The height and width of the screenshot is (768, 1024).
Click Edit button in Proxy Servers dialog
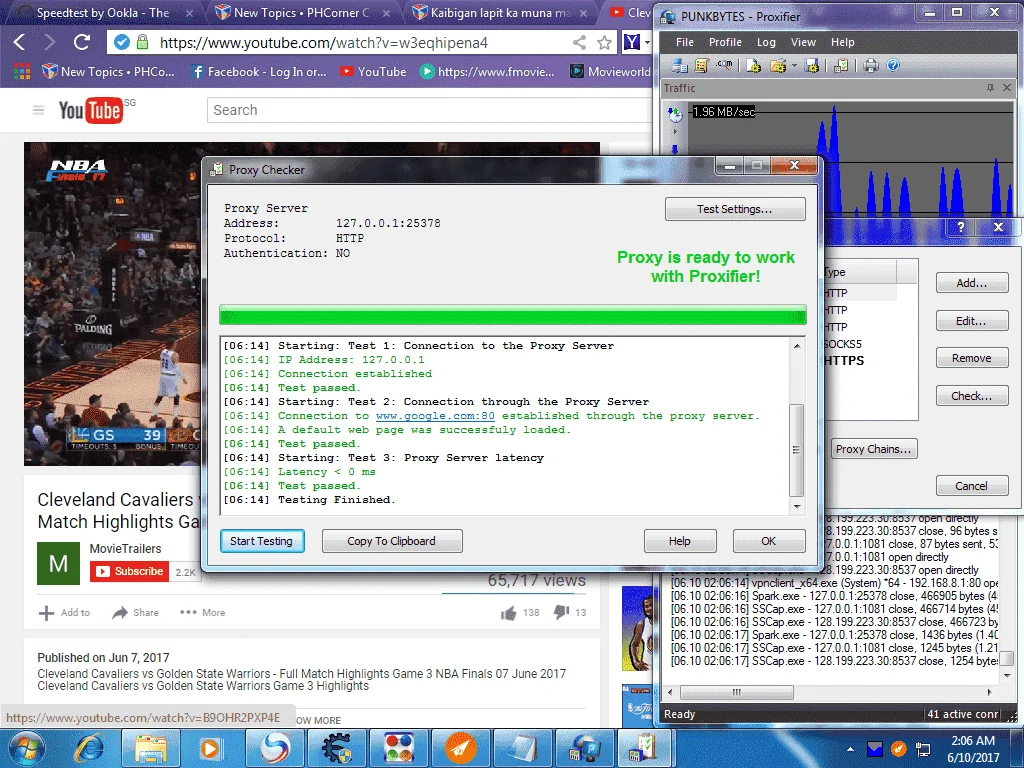pyautogui.click(x=972, y=321)
